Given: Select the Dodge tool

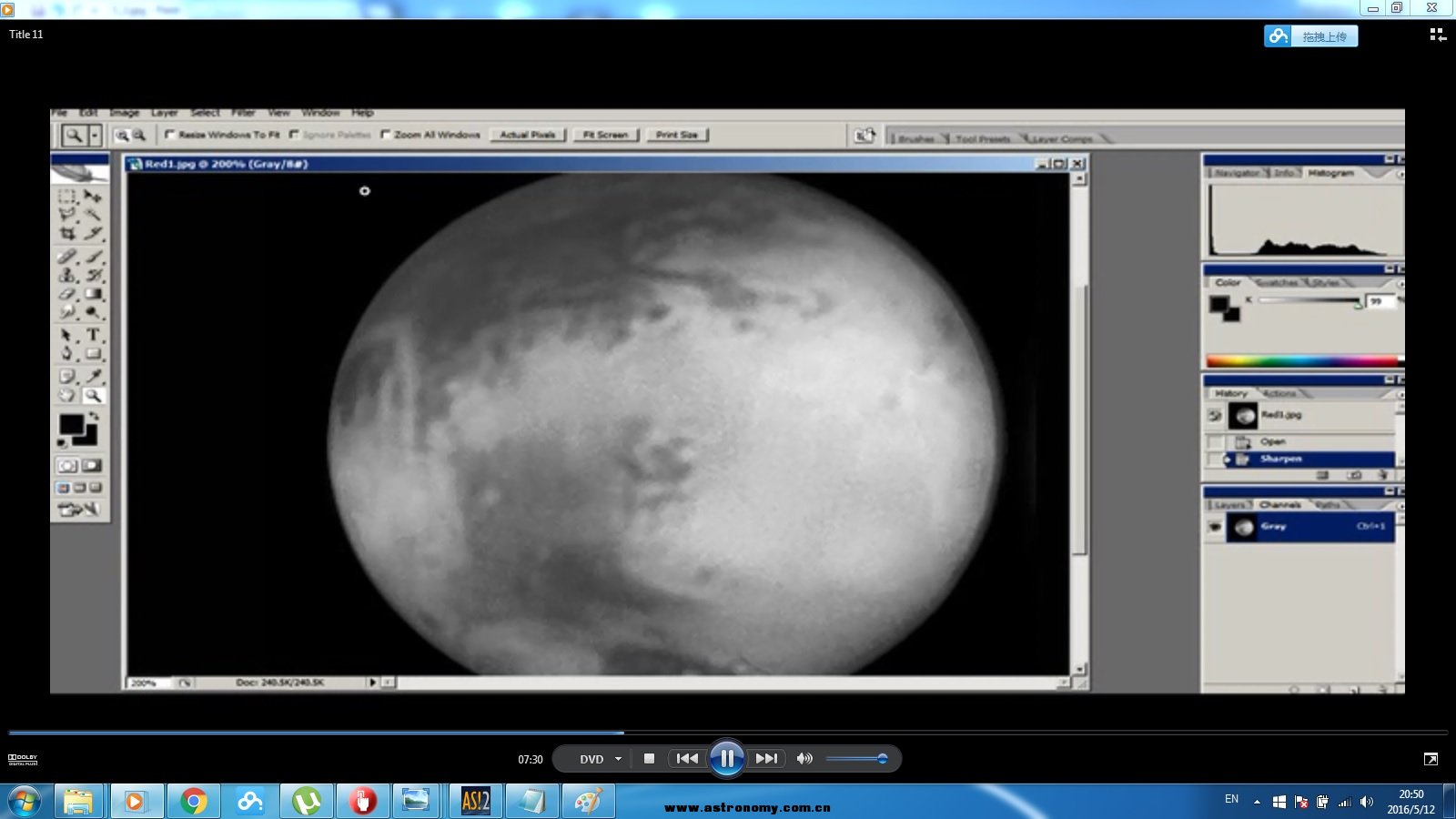Looking at the screenshot, I should (x=93, y=312).
